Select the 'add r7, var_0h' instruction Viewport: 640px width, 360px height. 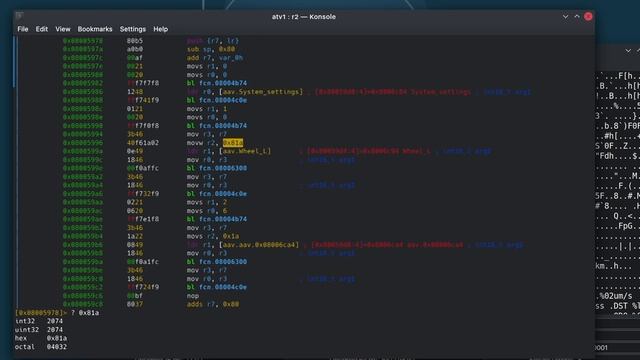(x=215, y=58)
